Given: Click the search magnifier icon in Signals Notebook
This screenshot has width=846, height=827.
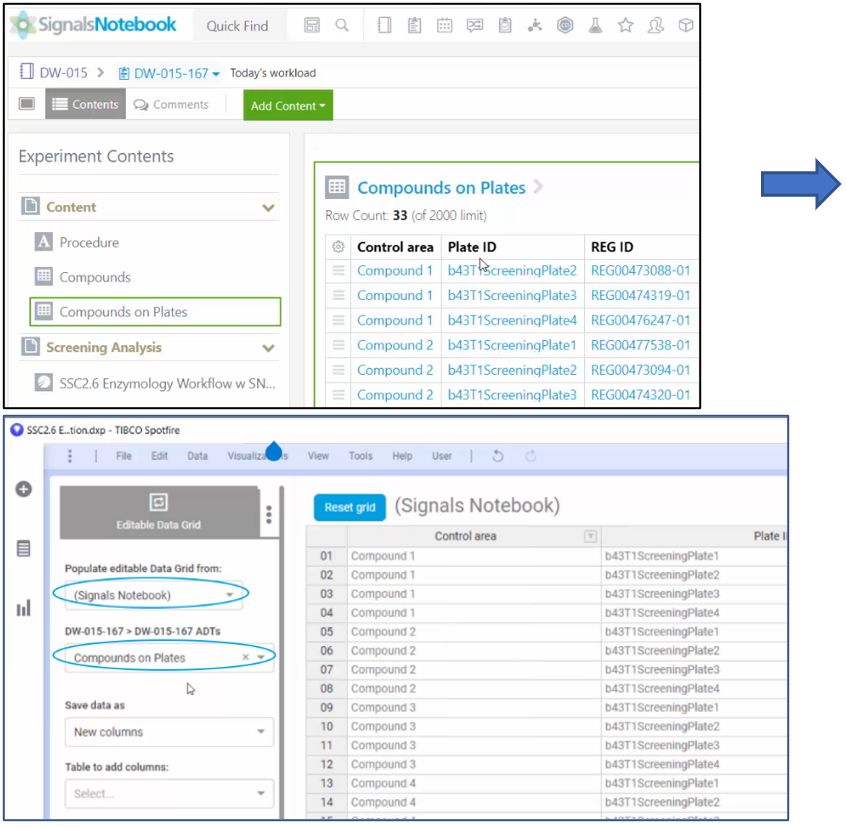Looking at the screenshot, I should point(342,25).
